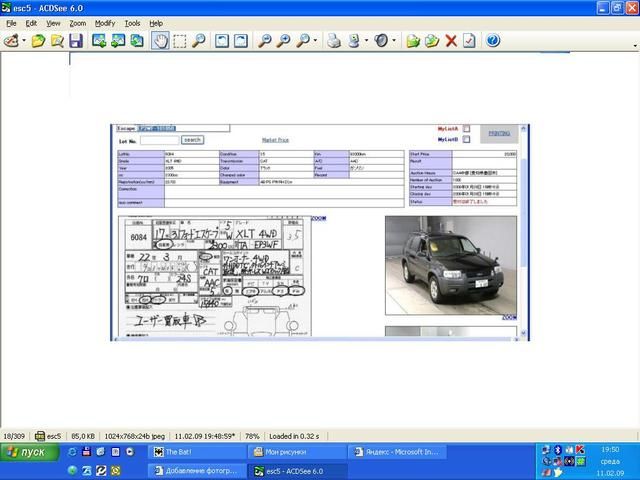Click the black Ford Escape car photo

coord(451,265)
